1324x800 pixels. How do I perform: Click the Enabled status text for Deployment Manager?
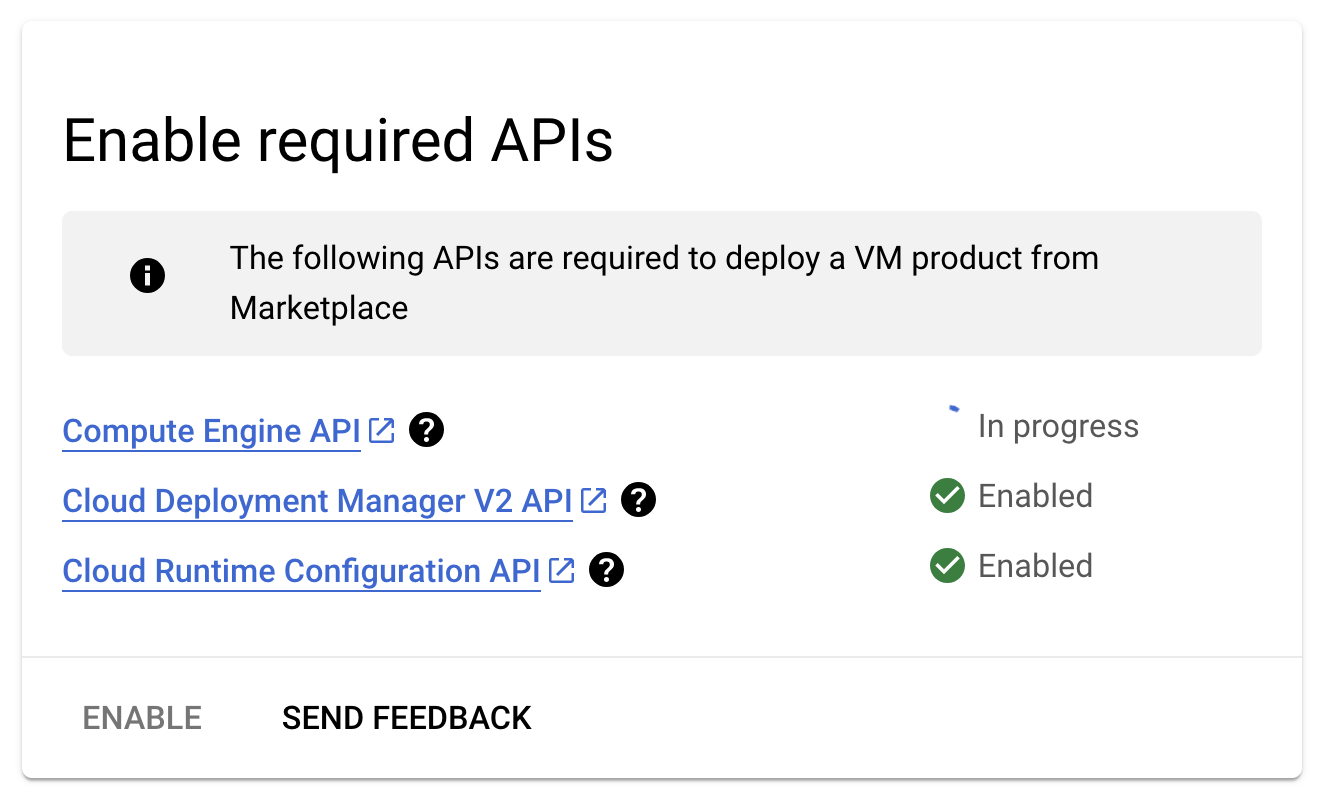tap(1035, 496)
